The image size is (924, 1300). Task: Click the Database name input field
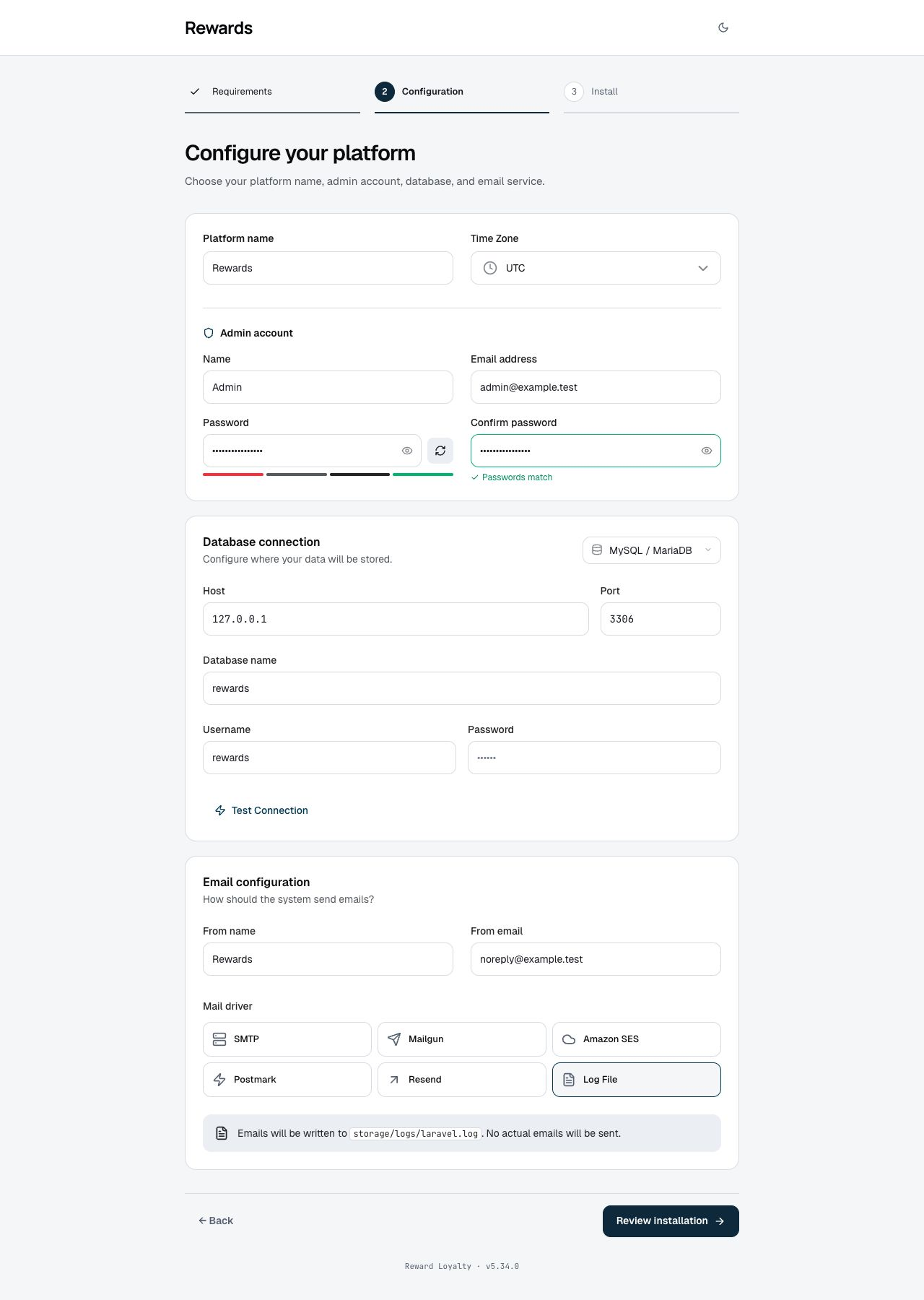click(462, 688)
